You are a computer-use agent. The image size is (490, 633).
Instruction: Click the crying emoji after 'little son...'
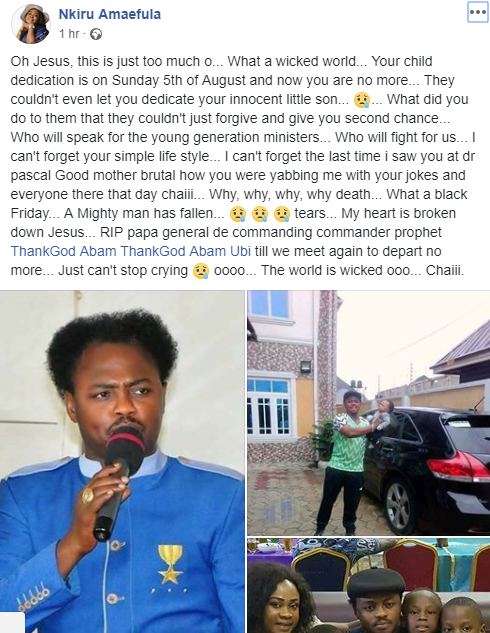point(361,100)
